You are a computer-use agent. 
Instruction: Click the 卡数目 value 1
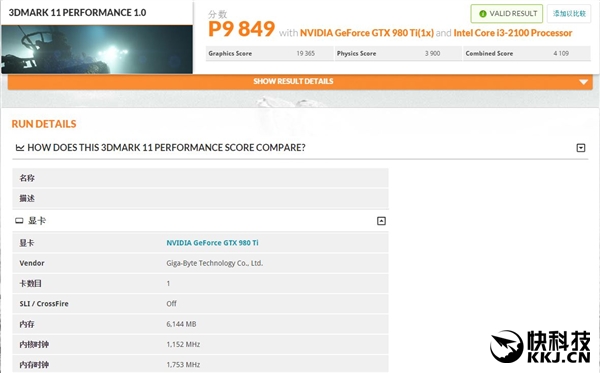click(x=168, y=283)
